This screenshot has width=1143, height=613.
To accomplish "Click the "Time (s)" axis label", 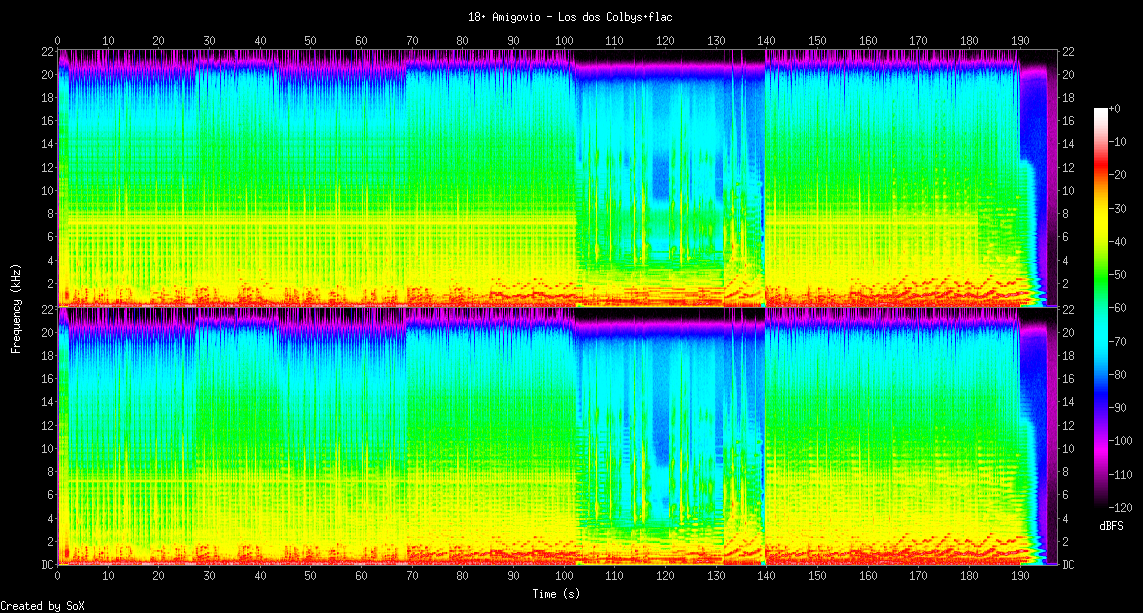I will tap(555, 594).
